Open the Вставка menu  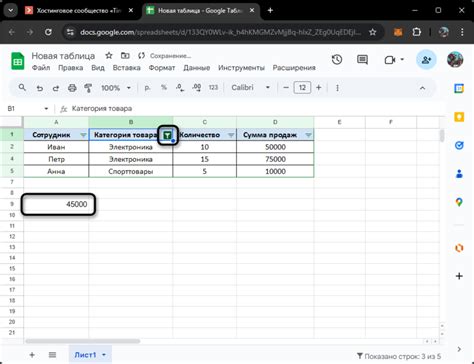[x=126, y=68]
